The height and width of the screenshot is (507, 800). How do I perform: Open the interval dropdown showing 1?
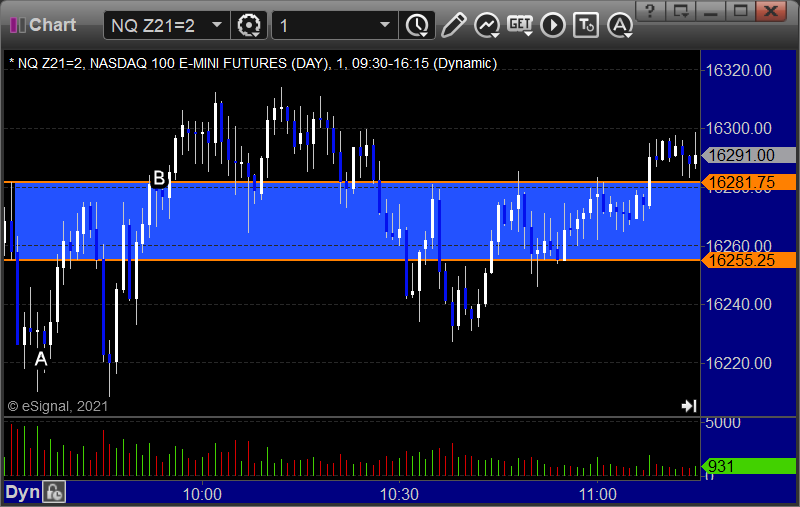coord(334,25)
